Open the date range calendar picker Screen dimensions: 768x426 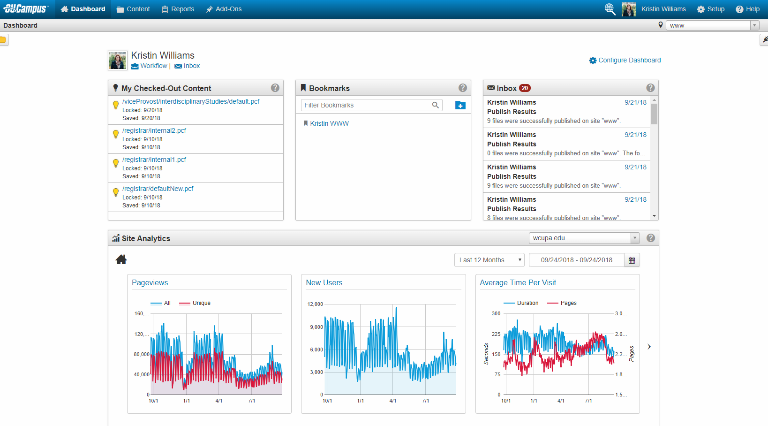(631, 260)
